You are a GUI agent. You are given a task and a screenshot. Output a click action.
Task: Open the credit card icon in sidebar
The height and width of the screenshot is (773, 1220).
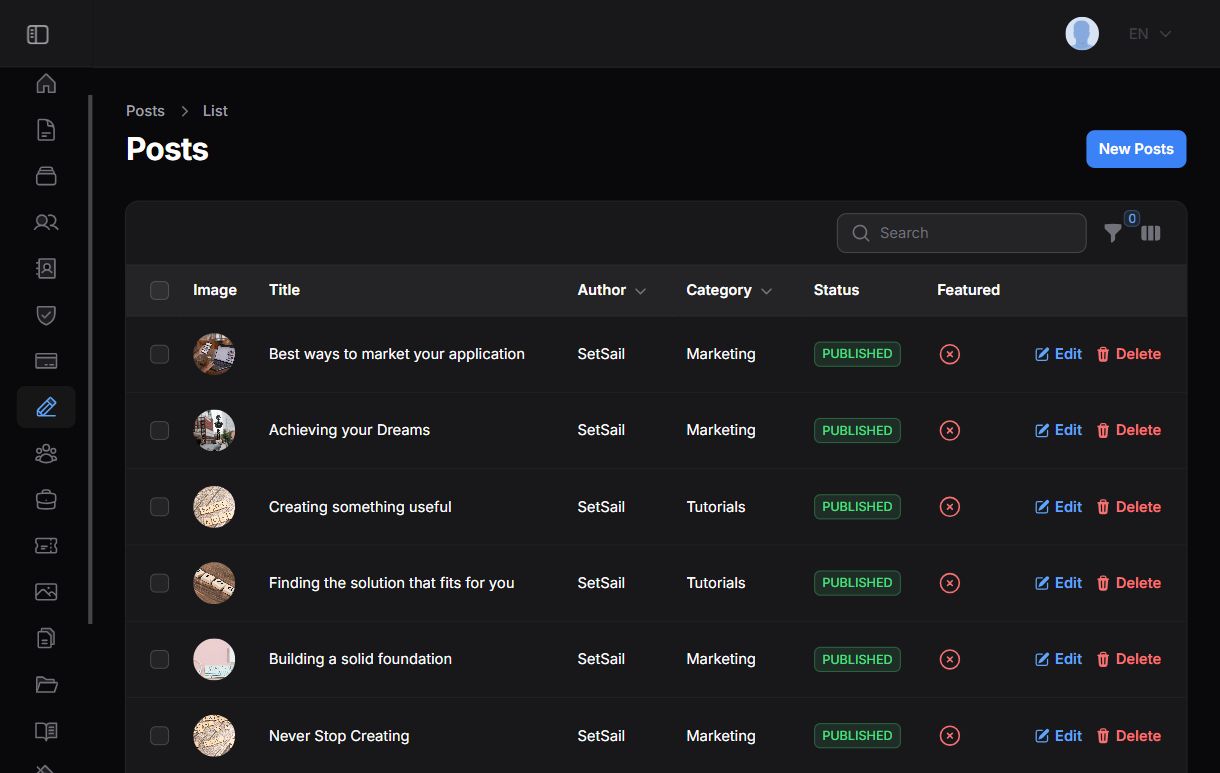click(46, 361)
